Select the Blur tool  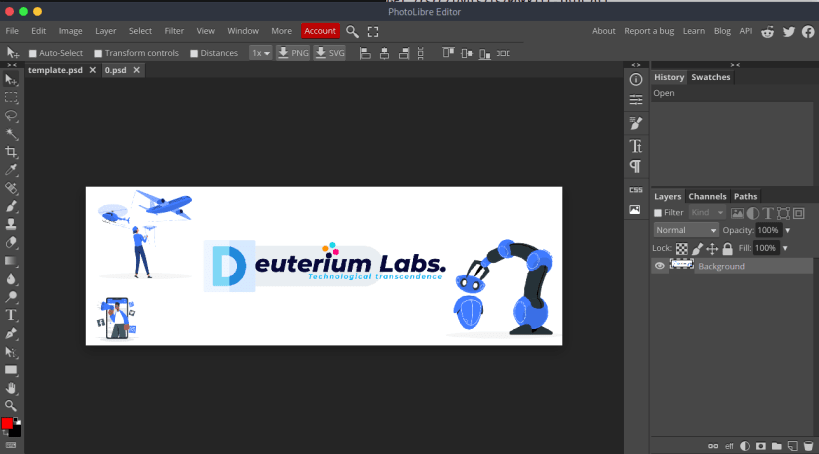[11, 279]
